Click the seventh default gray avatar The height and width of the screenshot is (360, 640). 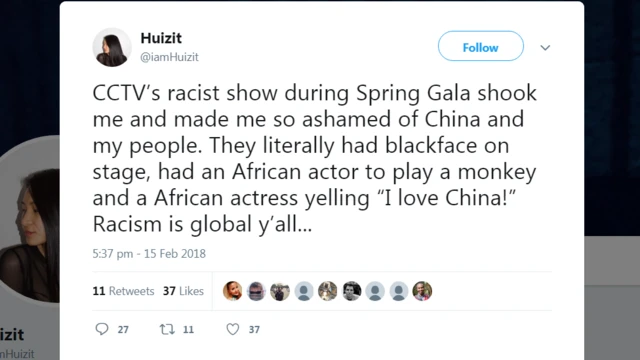(375, 291)
